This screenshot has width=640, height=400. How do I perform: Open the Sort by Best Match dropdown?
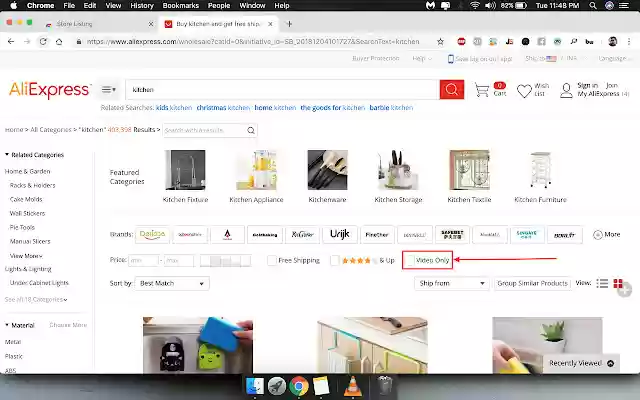[x=172, y=283]
